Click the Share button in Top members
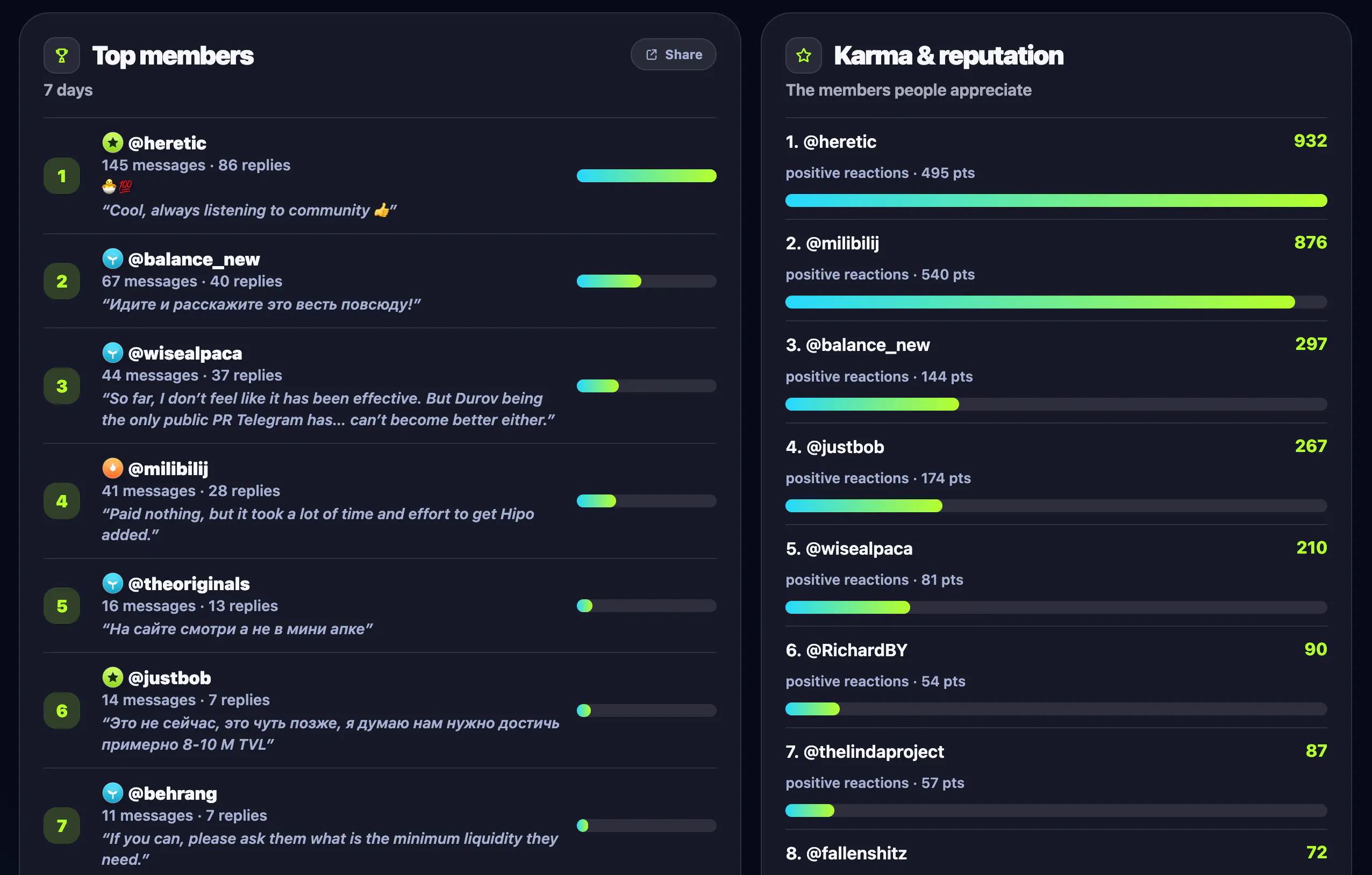Viewport: 1372px width, 875px height. click(673, 55)
